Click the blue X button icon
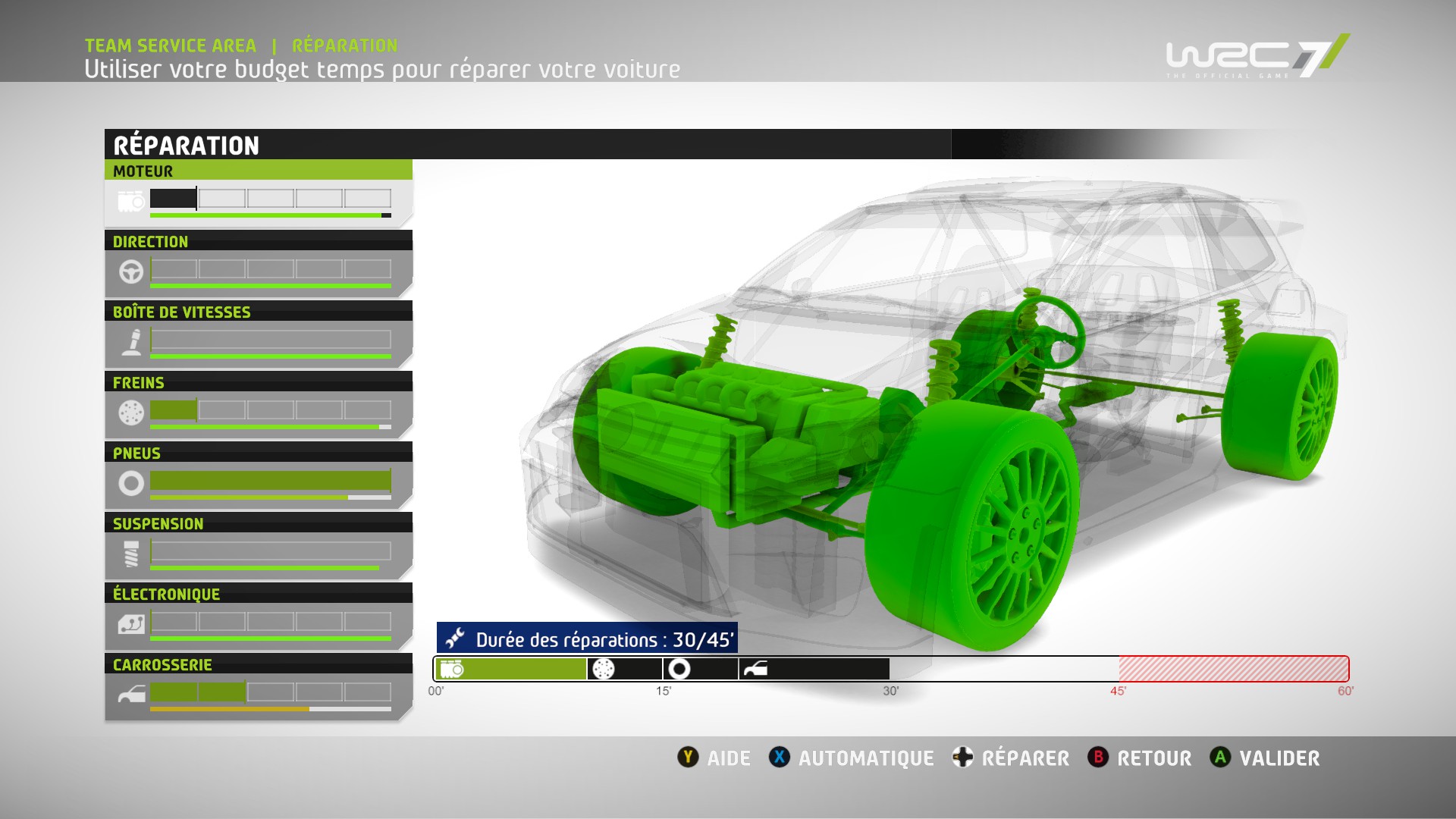1456x819 pixels. pyautogui.click(x=779, y=757)
